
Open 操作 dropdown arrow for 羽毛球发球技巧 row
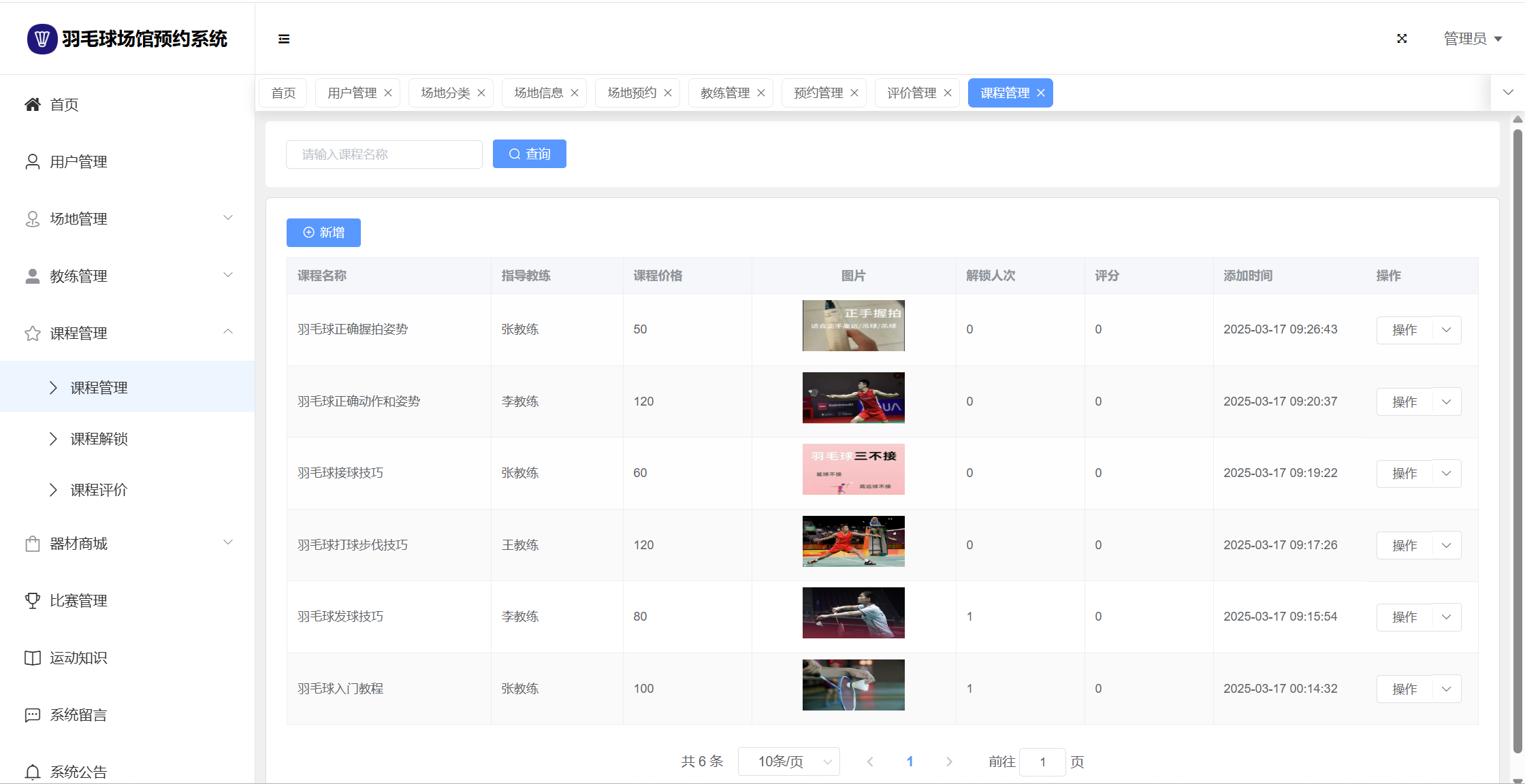pos(1447,617)
